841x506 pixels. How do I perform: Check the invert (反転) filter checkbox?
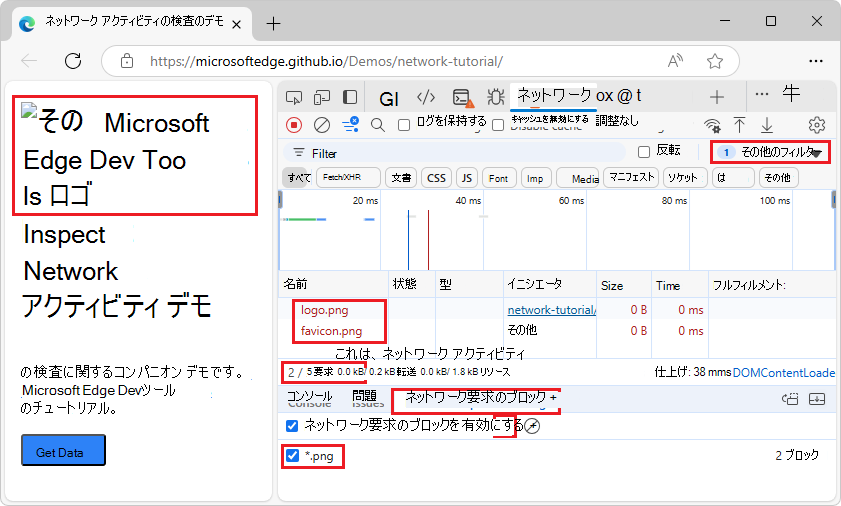coord(644,152)
